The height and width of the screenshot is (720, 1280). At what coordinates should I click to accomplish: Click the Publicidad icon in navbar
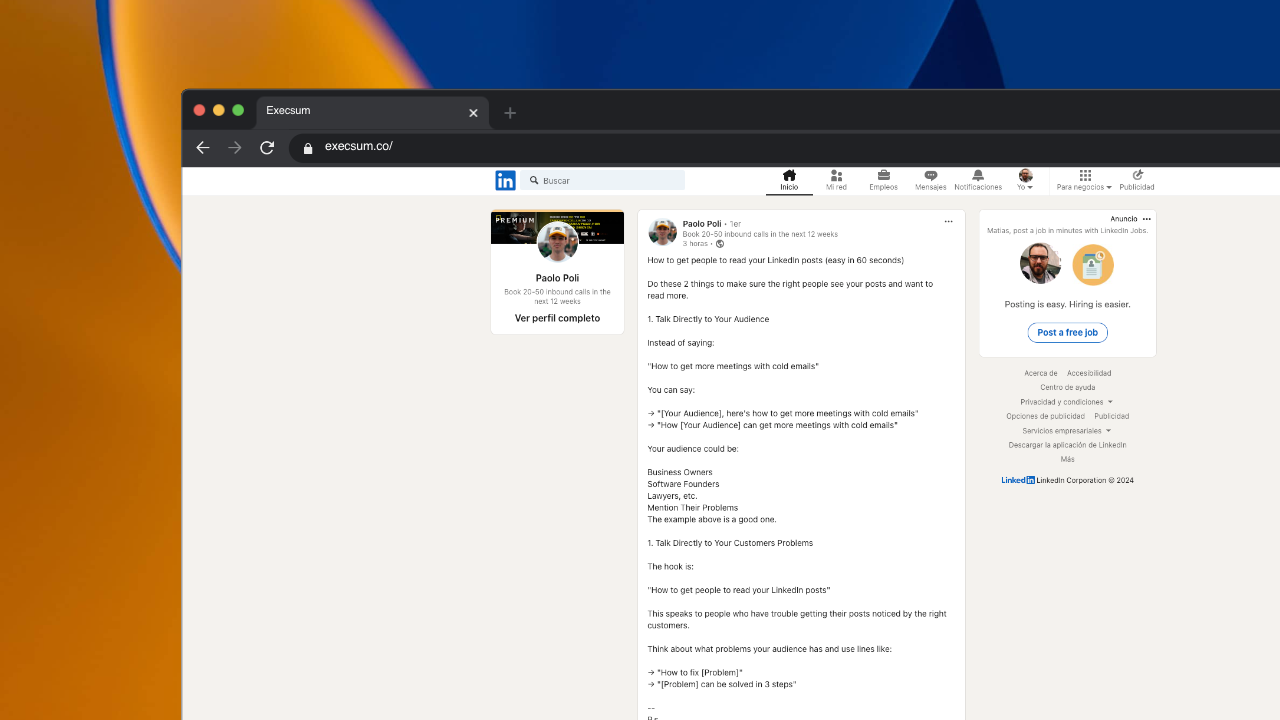(x=1137, y=175)
